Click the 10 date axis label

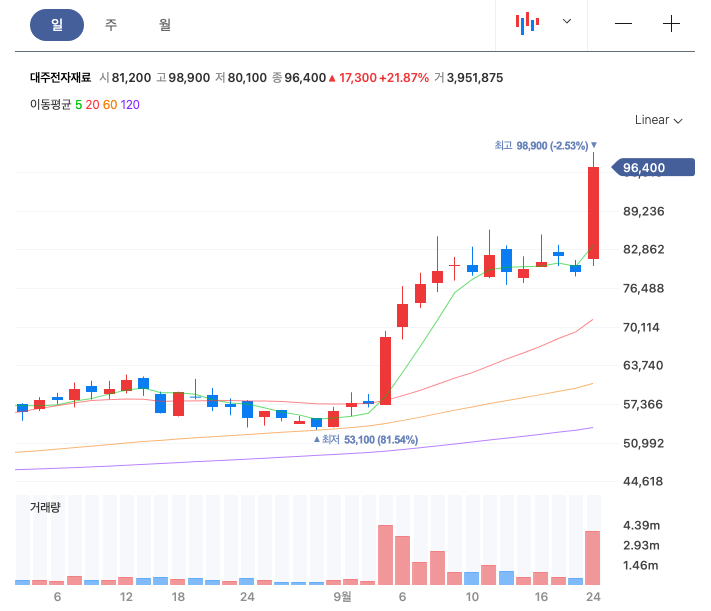pyautogui.click(x=472, y=597)
